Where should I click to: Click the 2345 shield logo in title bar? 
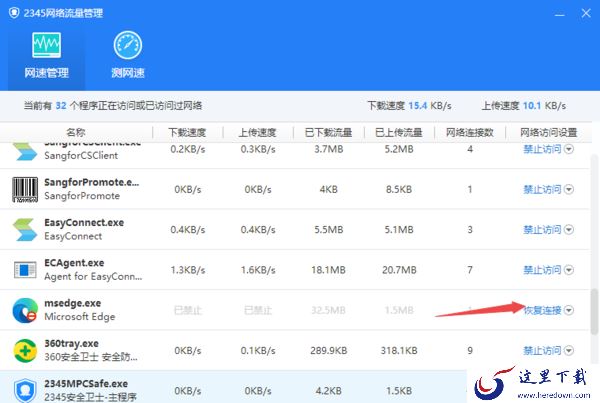point(14,13)
